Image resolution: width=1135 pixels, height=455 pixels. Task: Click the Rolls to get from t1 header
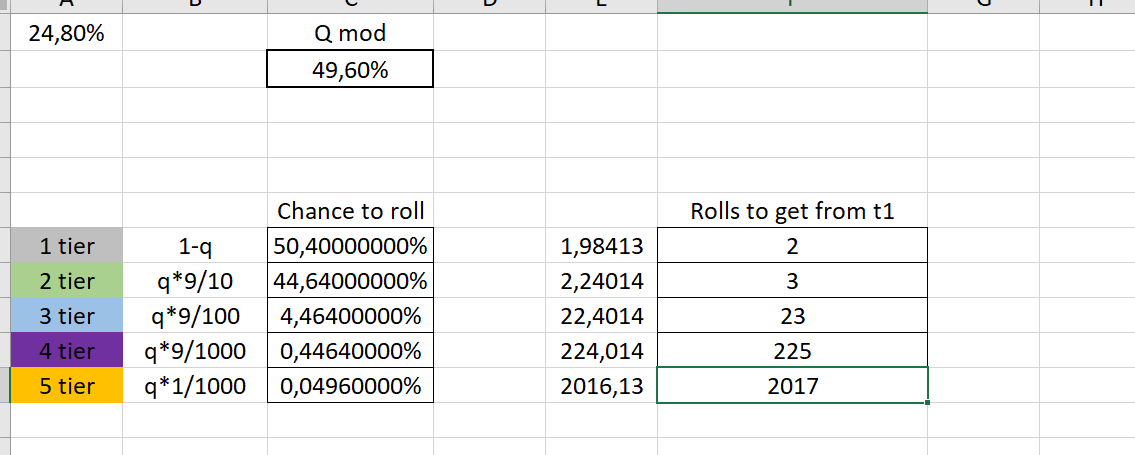pyautogui.click(x=792, y=211)
